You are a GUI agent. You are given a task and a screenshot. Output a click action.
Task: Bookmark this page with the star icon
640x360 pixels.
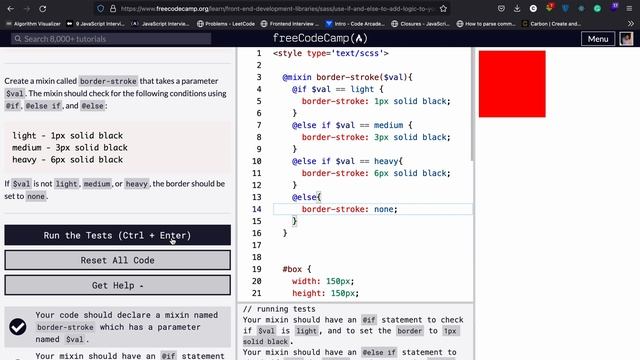[443, 9]
